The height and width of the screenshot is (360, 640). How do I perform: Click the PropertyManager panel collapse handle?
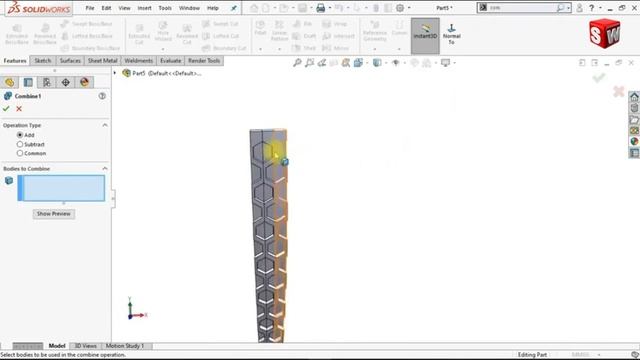tap(113, 198)
